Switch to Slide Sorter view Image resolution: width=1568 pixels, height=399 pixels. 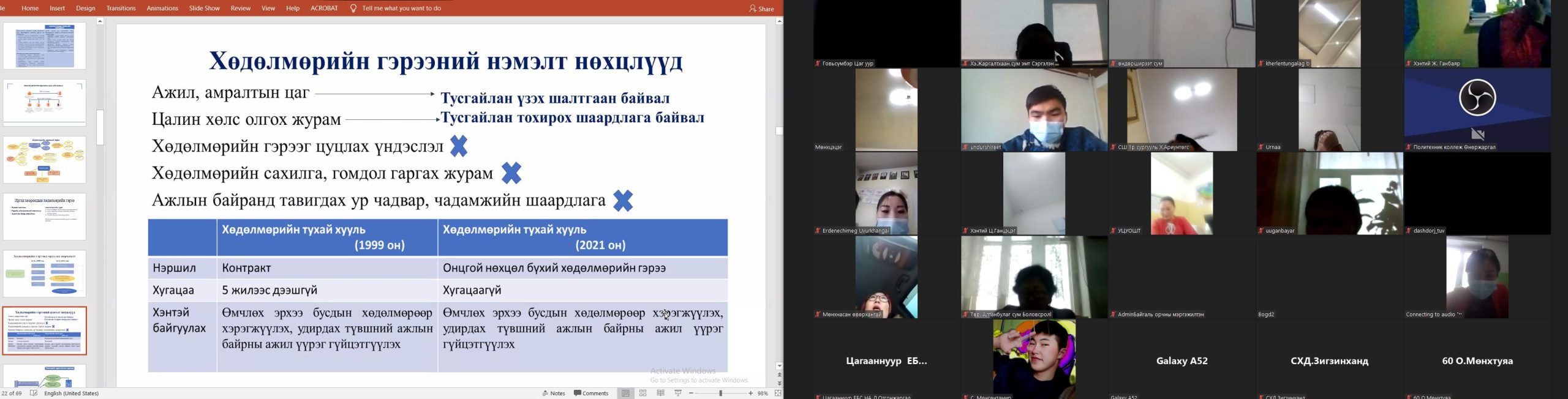(x=643, y=393)
